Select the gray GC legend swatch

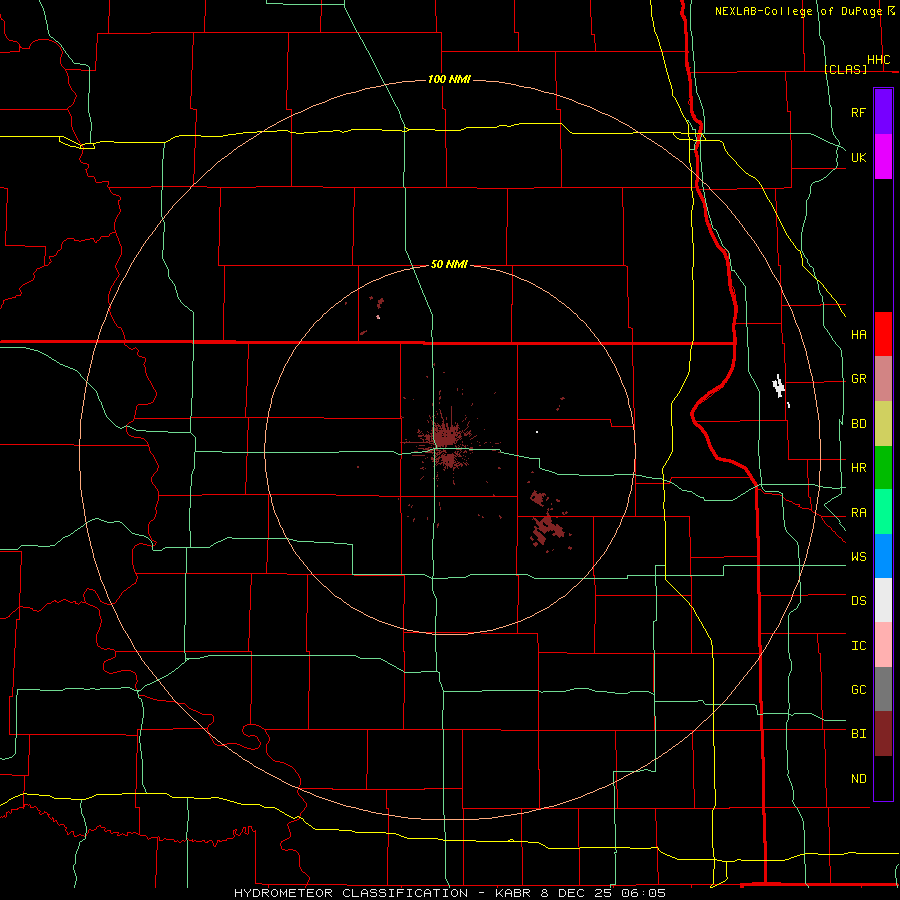pos(883,689)
